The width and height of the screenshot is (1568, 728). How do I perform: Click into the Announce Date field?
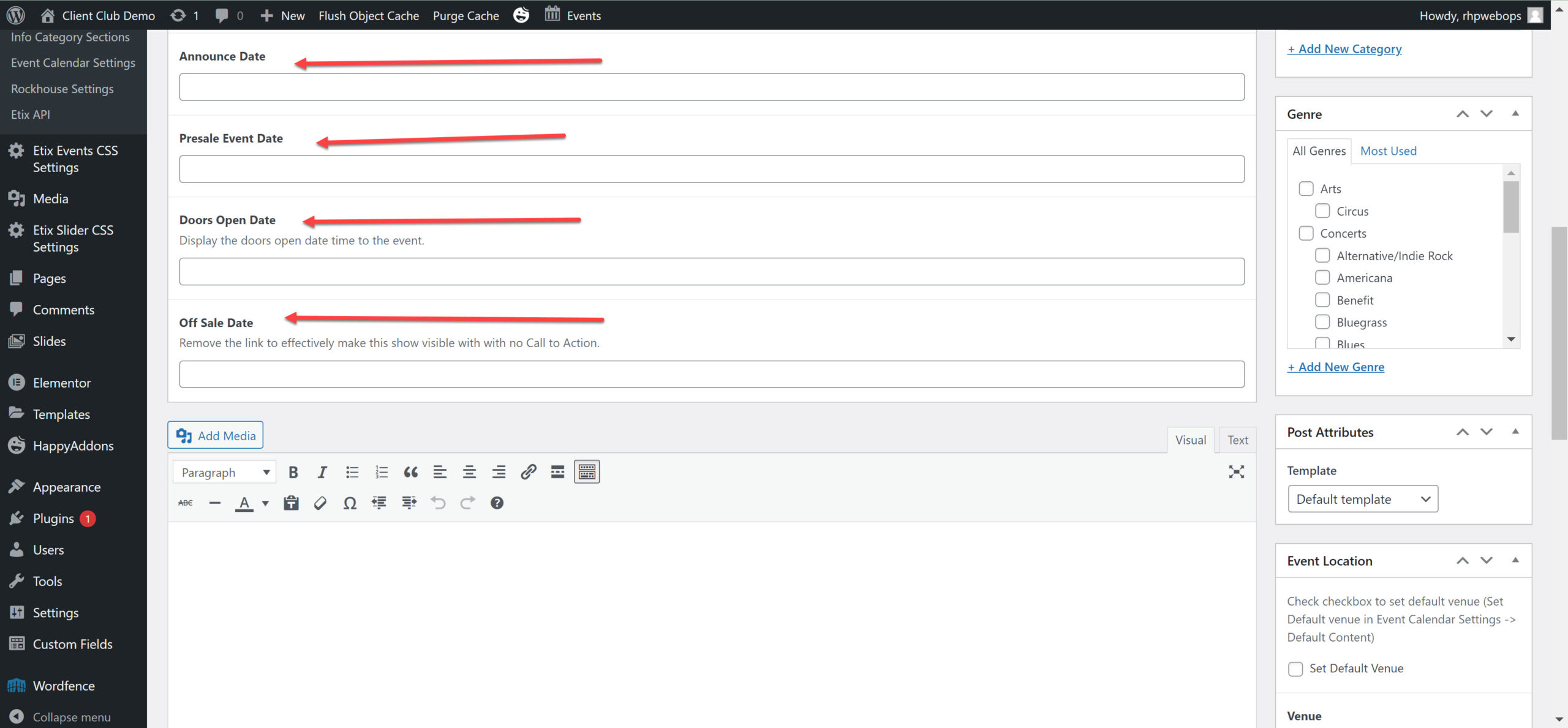711,87
